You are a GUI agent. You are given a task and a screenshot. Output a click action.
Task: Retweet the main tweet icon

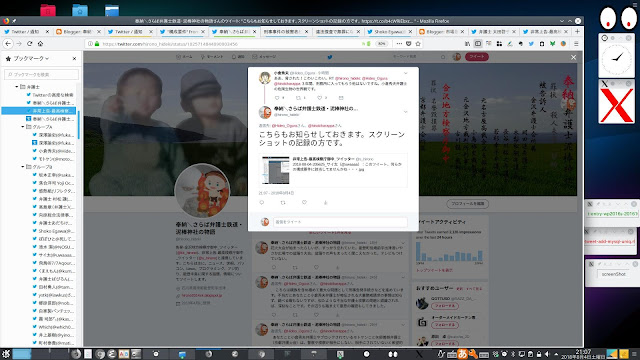tap(283, 202)
